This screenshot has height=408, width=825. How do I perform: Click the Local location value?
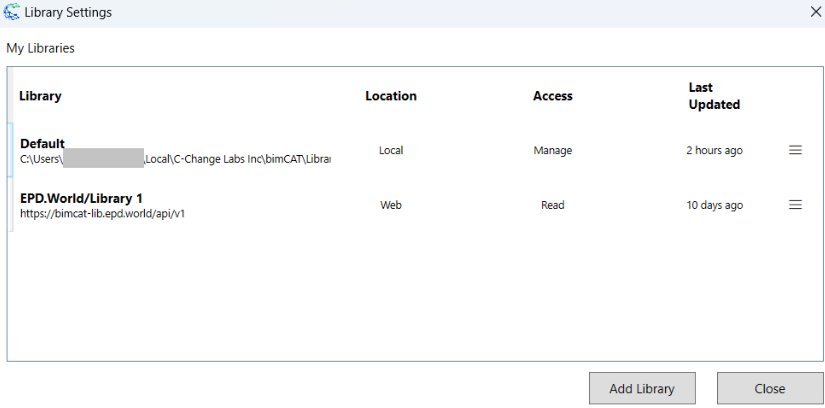pos(390,150)
